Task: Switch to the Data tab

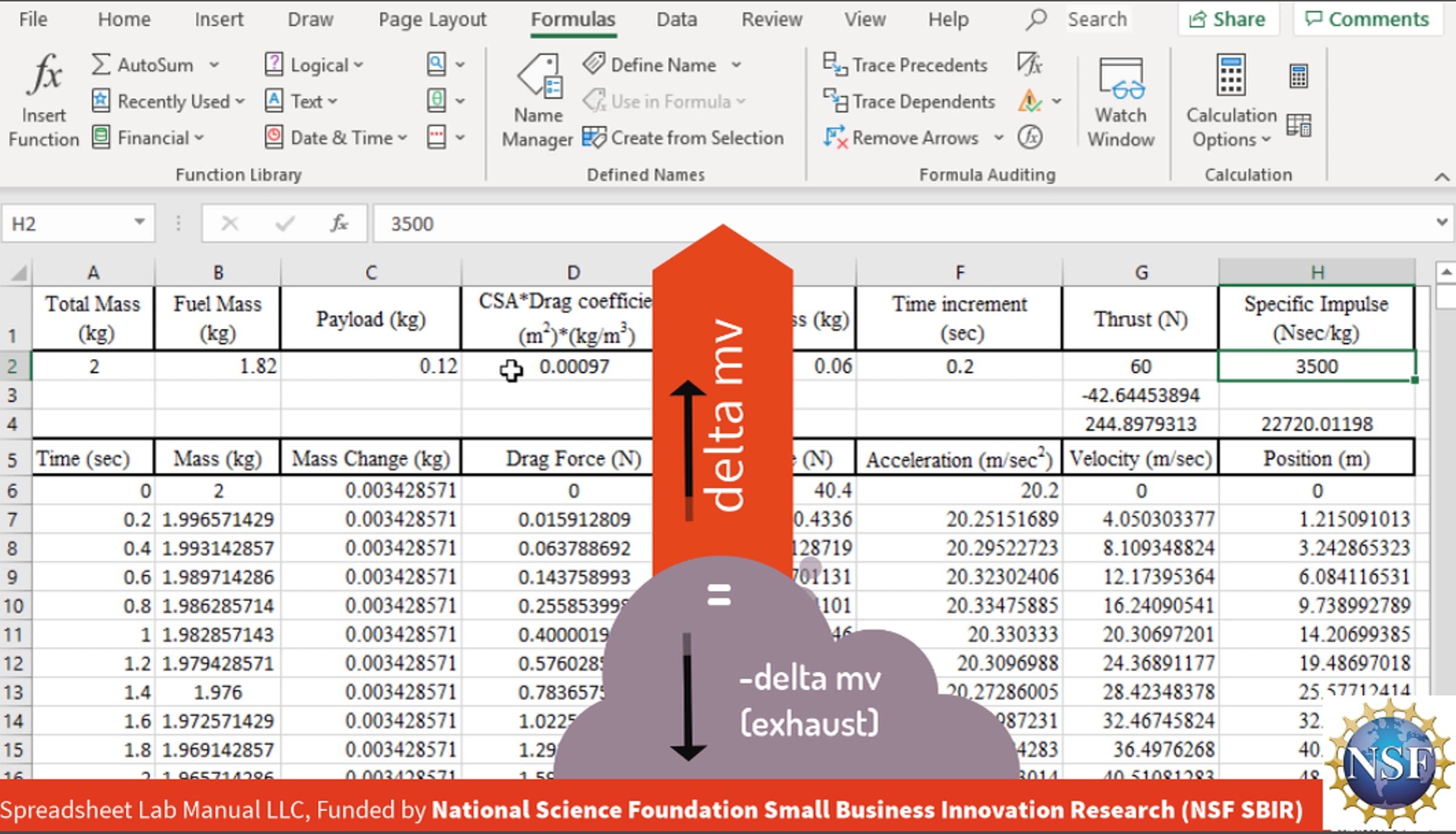Action: click(x=676, y=19)
